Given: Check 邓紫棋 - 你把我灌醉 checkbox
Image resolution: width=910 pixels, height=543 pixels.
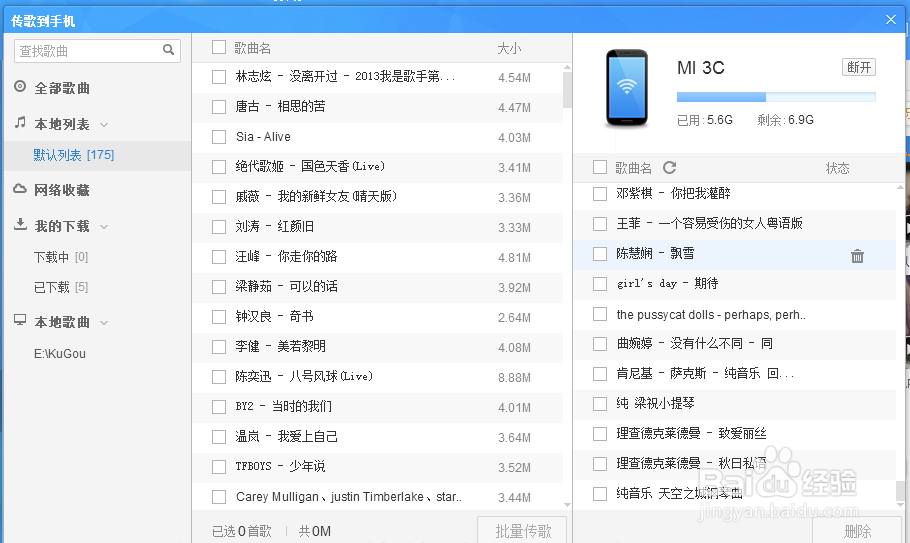Looking at the screenshot, I should (600, 194).
